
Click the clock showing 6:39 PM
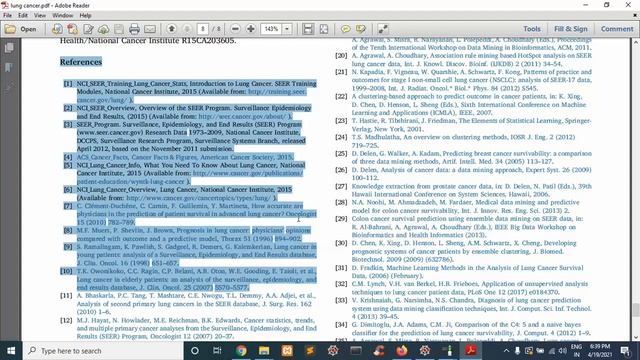coord(600,351)
